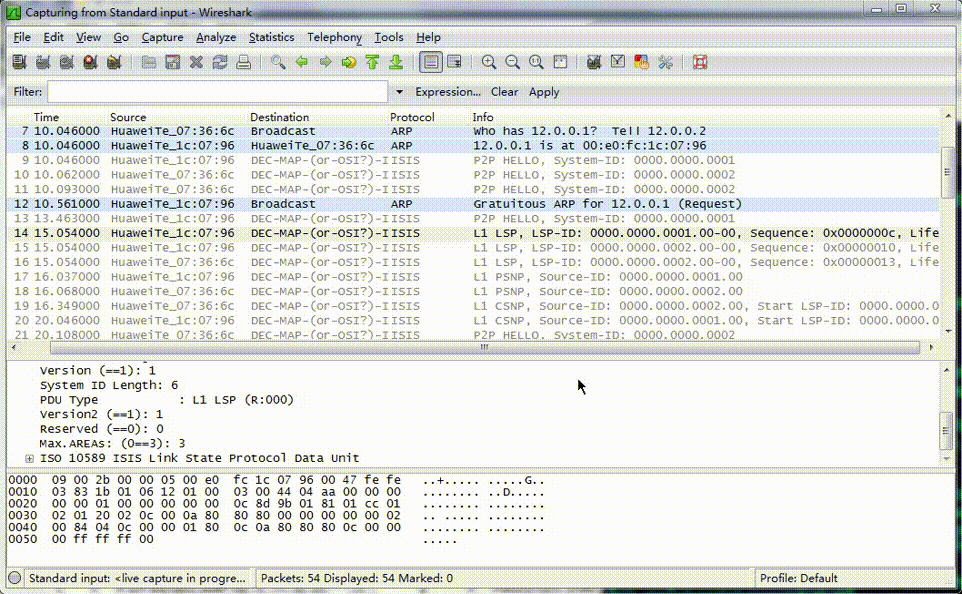This screenshot has width=962, height=594.
Task: Select packet 17 L1 PSNP row
Action: pos(473,277)
